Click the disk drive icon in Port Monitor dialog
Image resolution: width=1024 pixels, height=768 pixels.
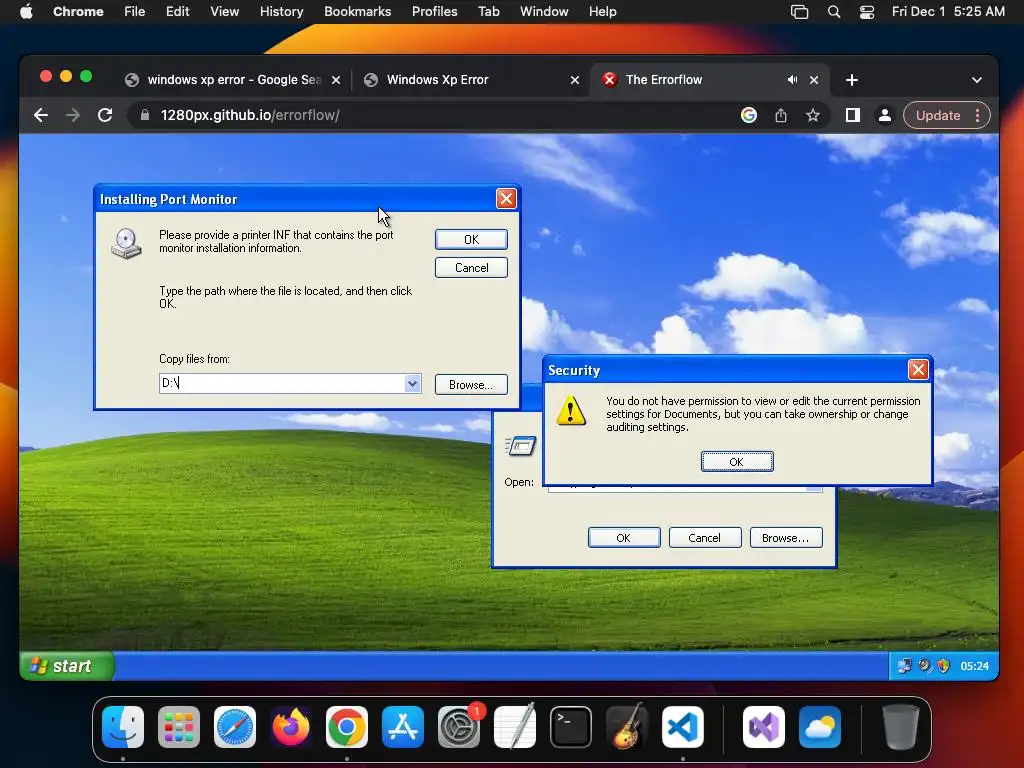click(127, 244)
